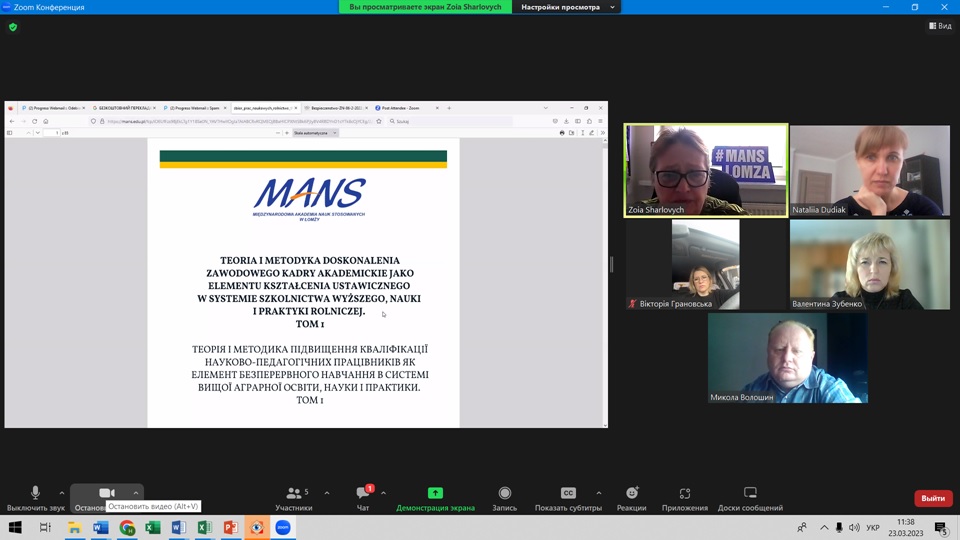
Task: Open PowerPoint from taskbar
Action: tap(231, 527)
